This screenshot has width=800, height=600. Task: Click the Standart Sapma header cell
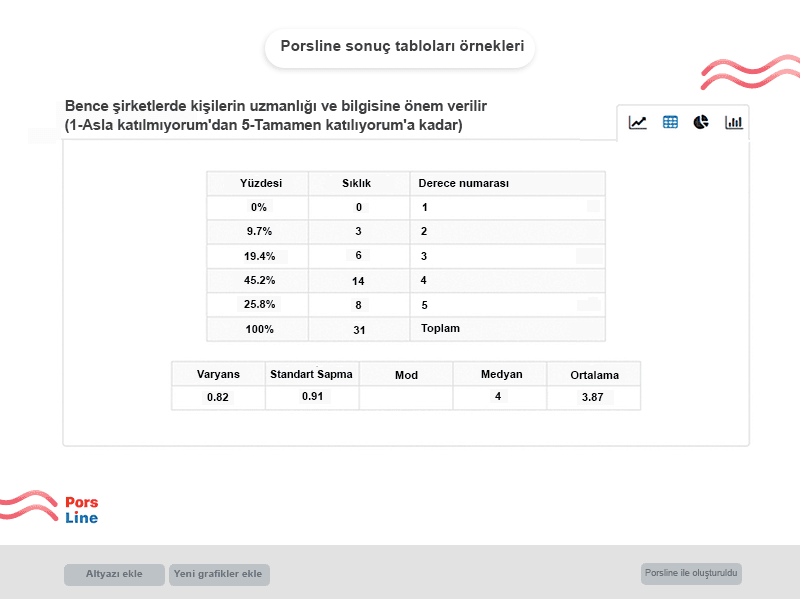pos(312,374)
